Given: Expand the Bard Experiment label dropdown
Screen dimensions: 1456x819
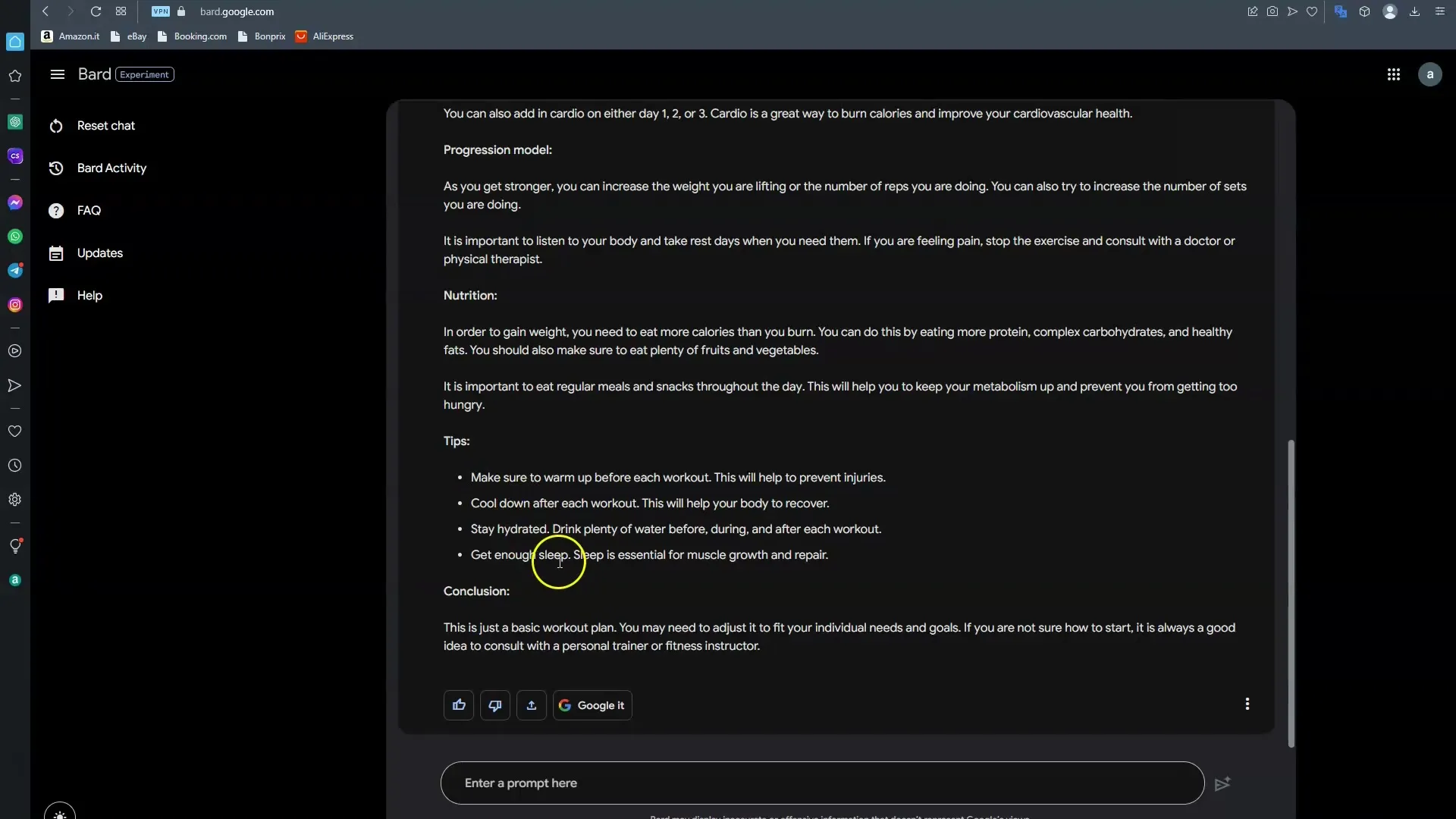Looking at the screenshot, I should pos(145,73).
